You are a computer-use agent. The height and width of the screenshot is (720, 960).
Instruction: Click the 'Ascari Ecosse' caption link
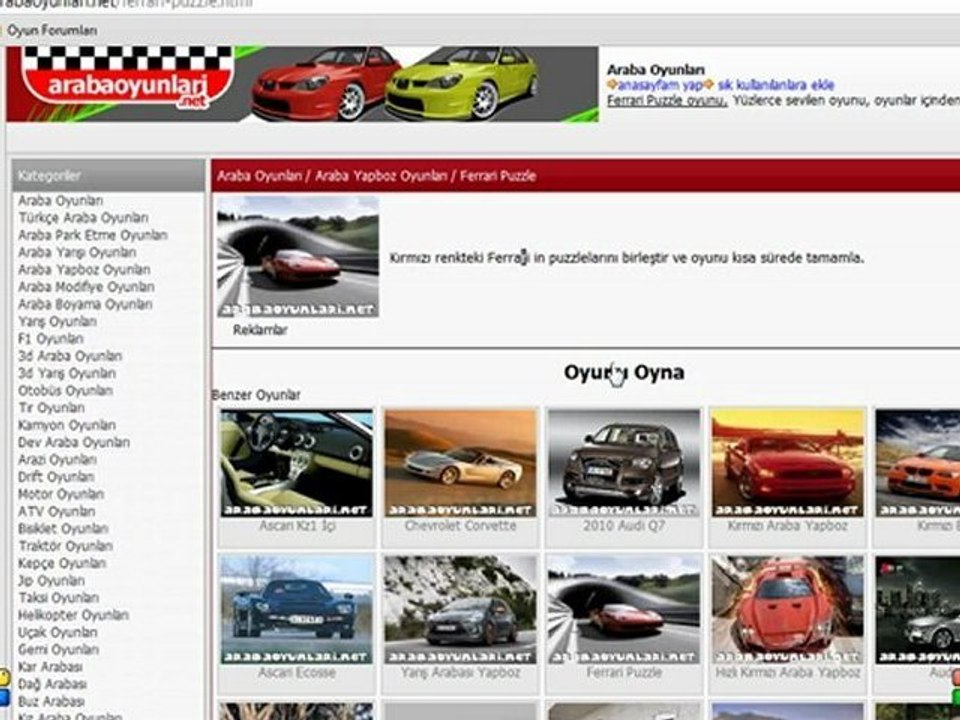coord(297,673)
